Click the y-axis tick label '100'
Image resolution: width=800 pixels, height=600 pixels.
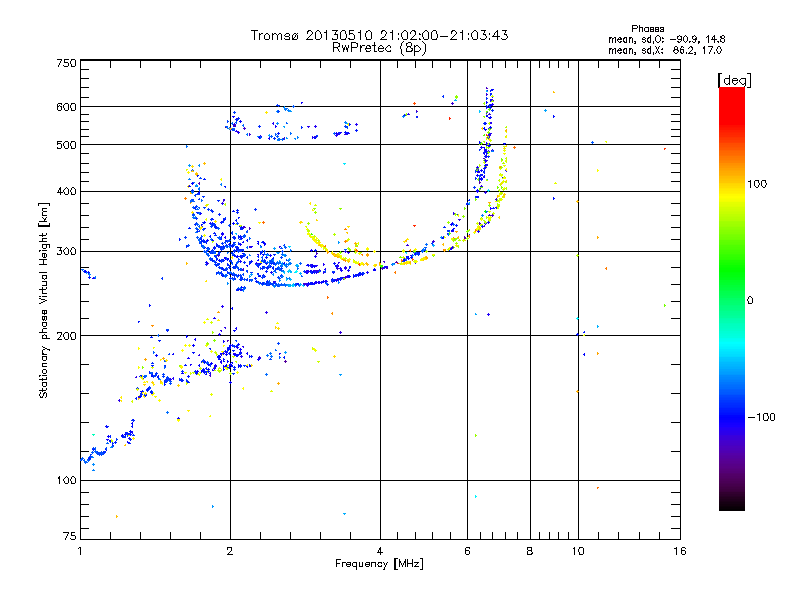coord(66,480)
